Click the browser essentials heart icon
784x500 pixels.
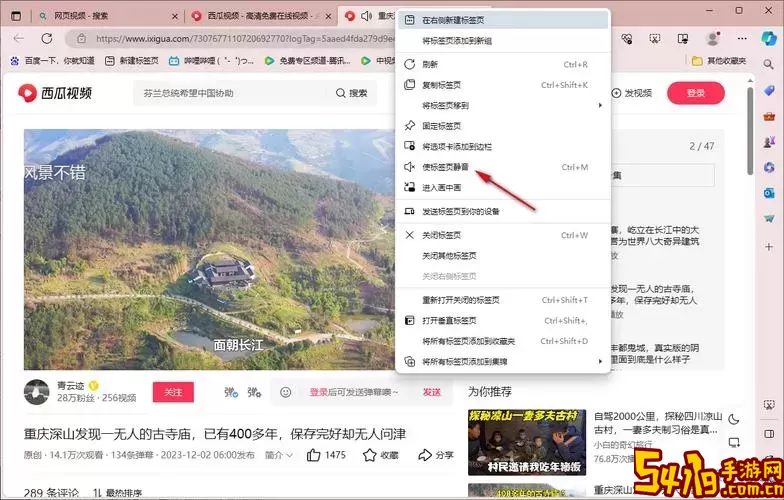coord(626,38)
